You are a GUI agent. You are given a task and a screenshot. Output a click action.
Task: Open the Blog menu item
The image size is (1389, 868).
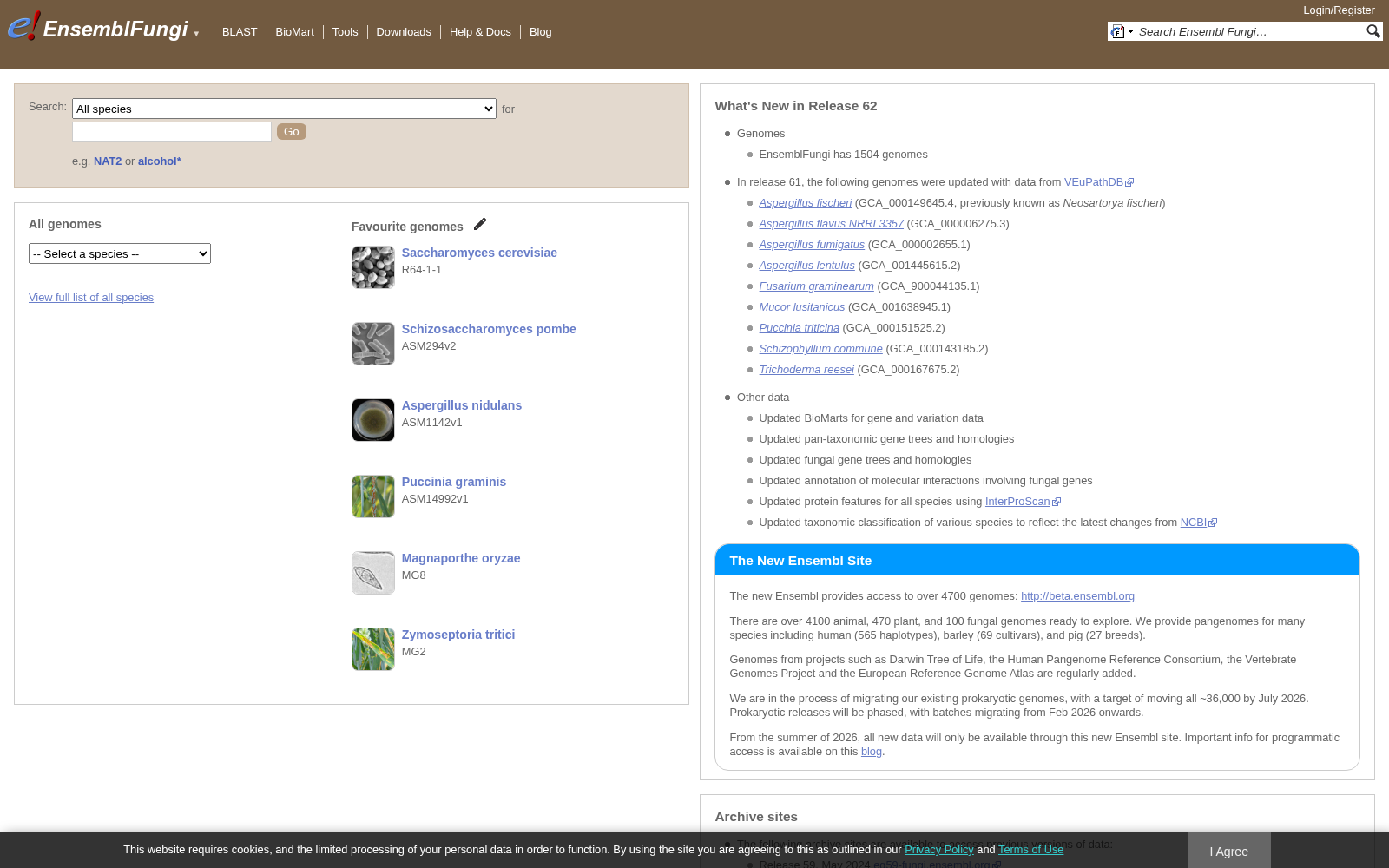coord(540,32)
